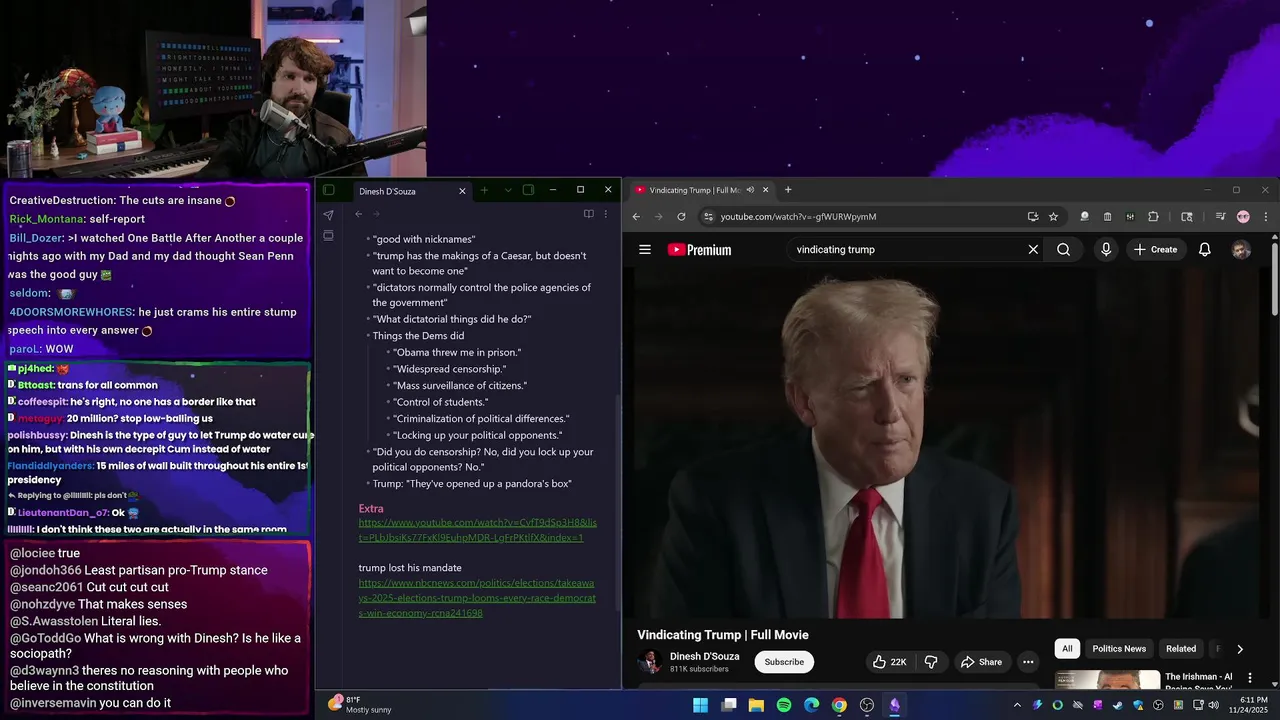The width and height of the screenshot is (1280, 720).
Task: Close the Dinesh D'Souza notes tab
Action: click(x=462, y=191)
